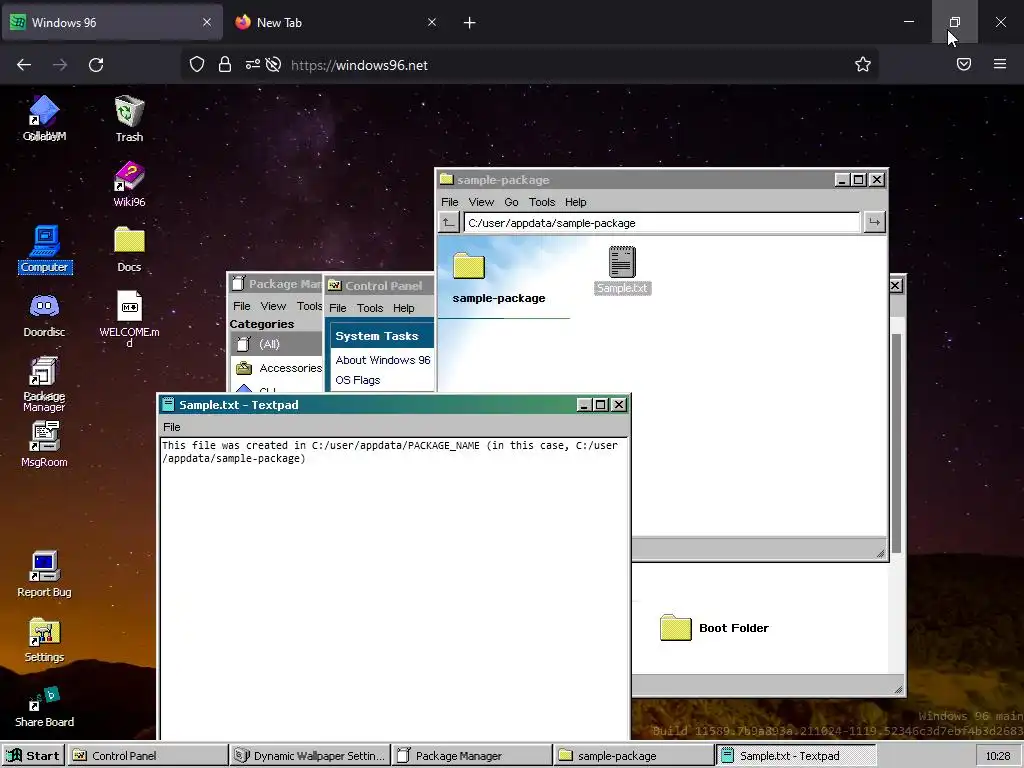Image resolution: width=1024 pixels, height=768 pixels.
Task: Launch the Share Board desktop shortcut
Action: pyautogui.click(x=44, y=705)
